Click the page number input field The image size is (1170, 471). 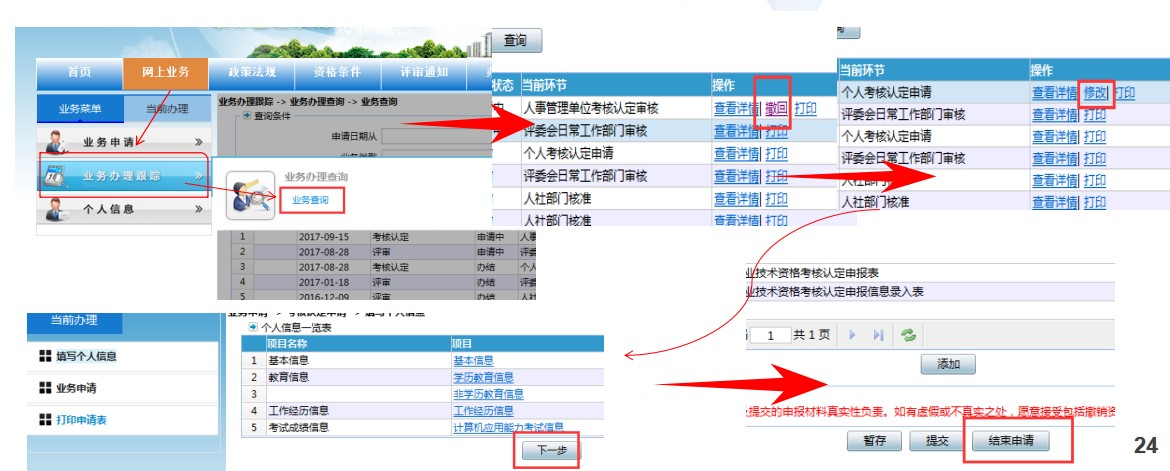coord(771,336)
